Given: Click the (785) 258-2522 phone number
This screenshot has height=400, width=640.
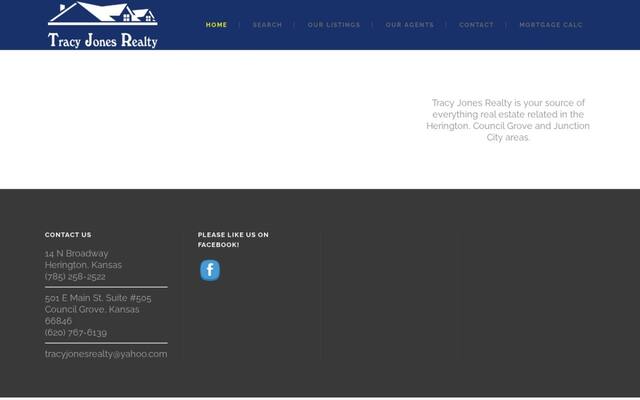Looking at the screenshot, I should click(x=75, y=276).
